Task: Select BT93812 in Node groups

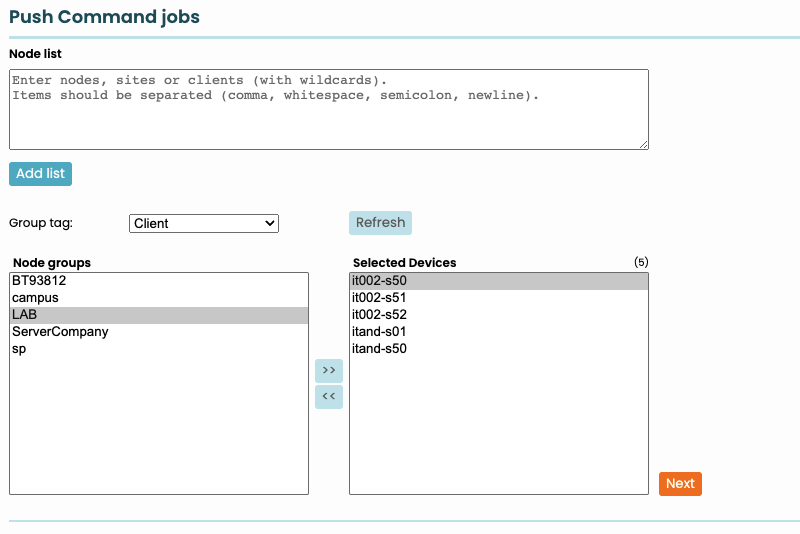Action: tap(40, 281)
